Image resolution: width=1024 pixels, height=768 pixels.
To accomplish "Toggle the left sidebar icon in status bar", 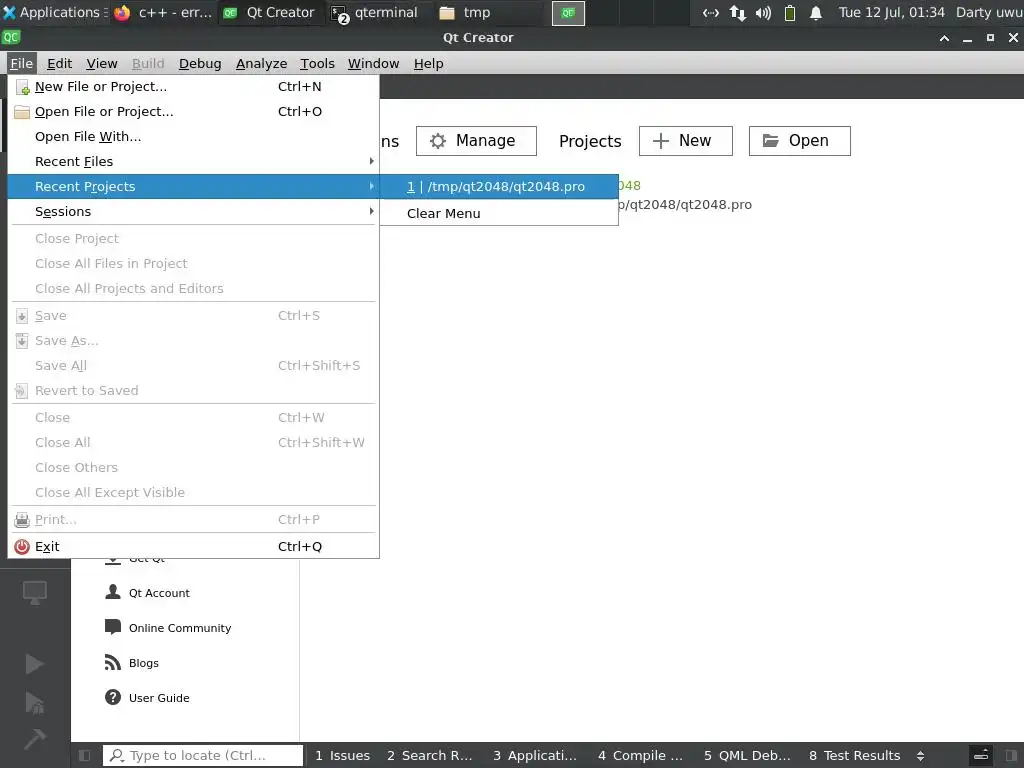I will 84,756.
